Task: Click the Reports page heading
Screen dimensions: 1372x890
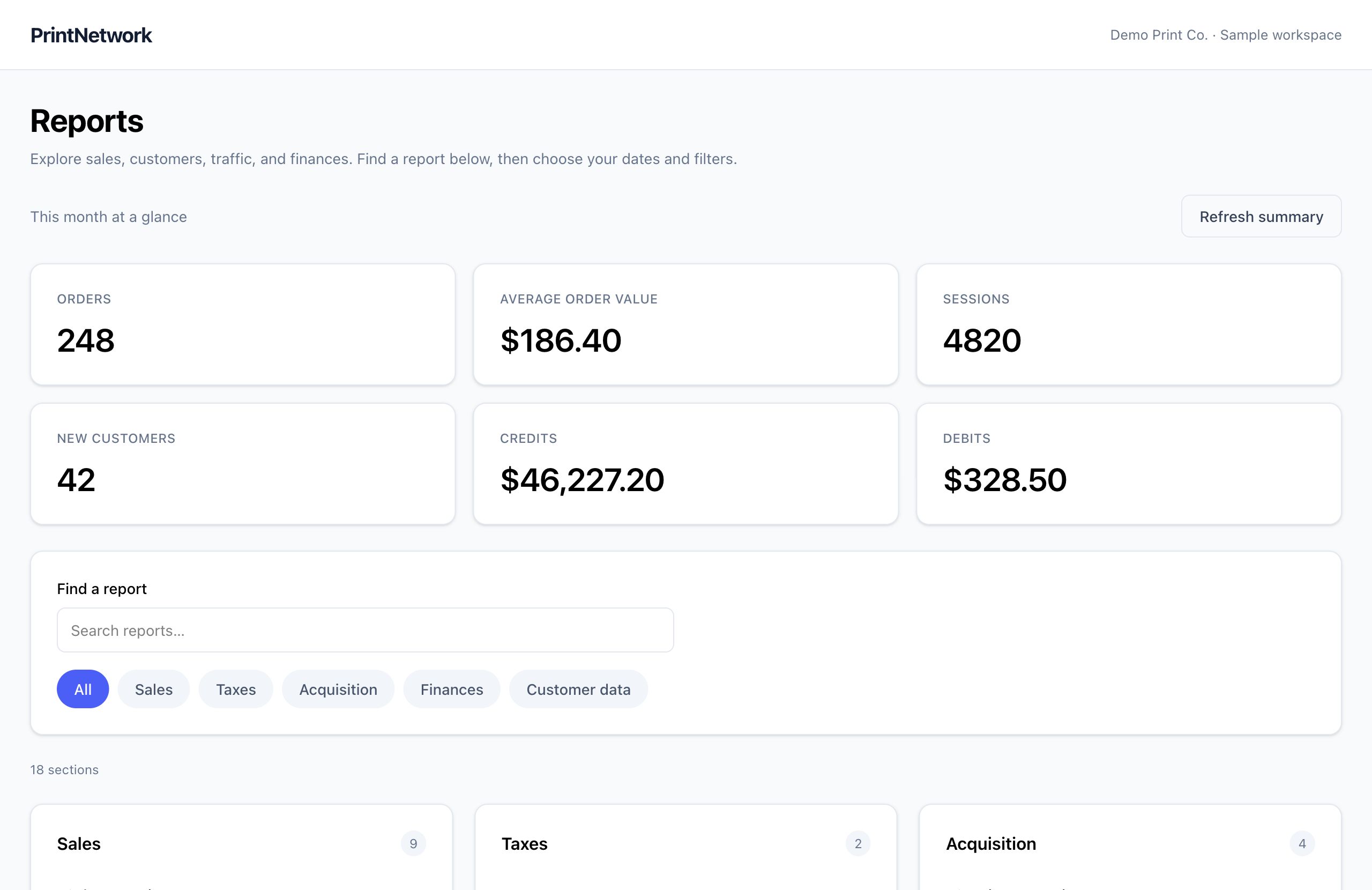Action: pos(86,121)
